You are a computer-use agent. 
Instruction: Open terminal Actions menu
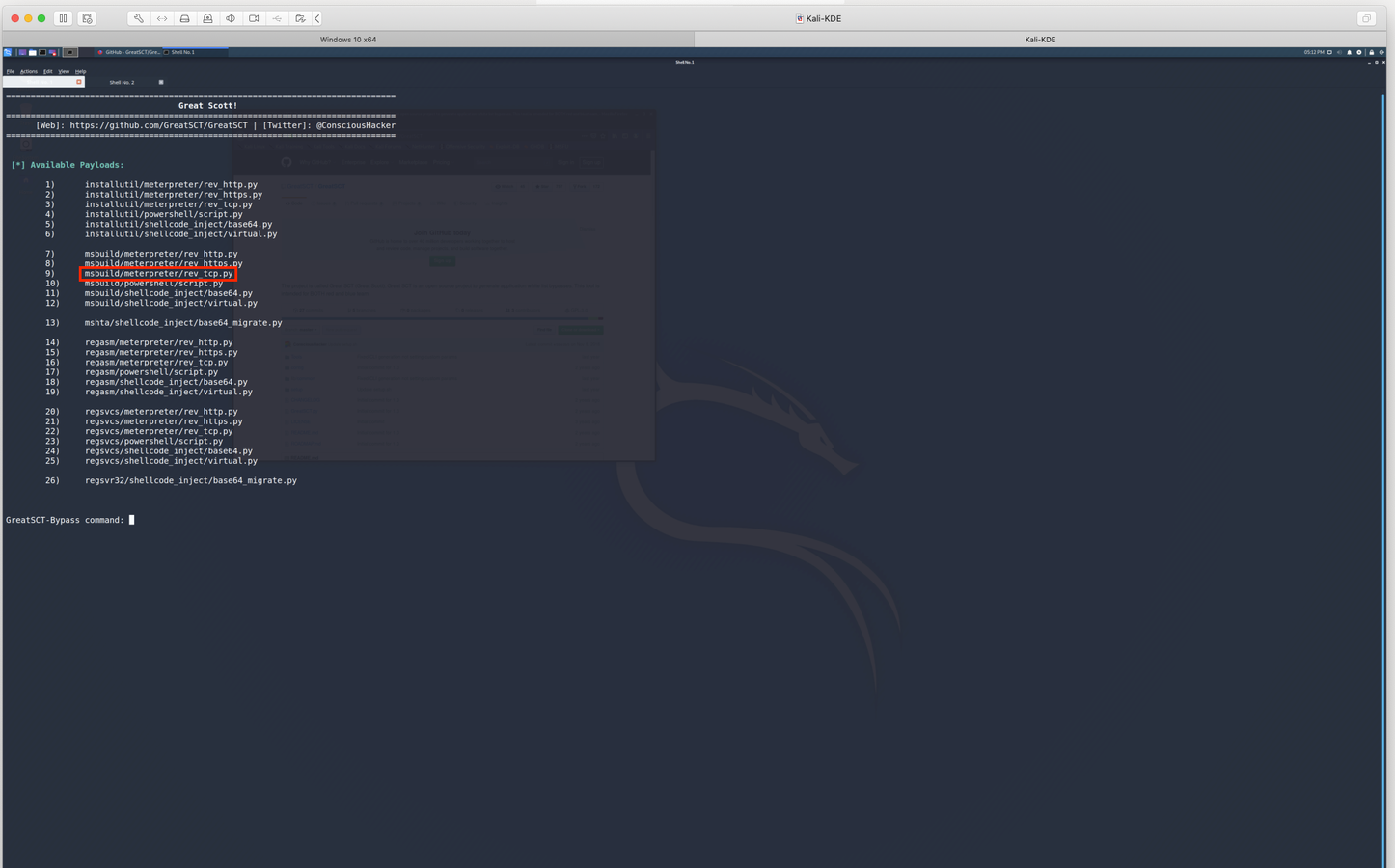pyautogui.click(x=29, y=71)
